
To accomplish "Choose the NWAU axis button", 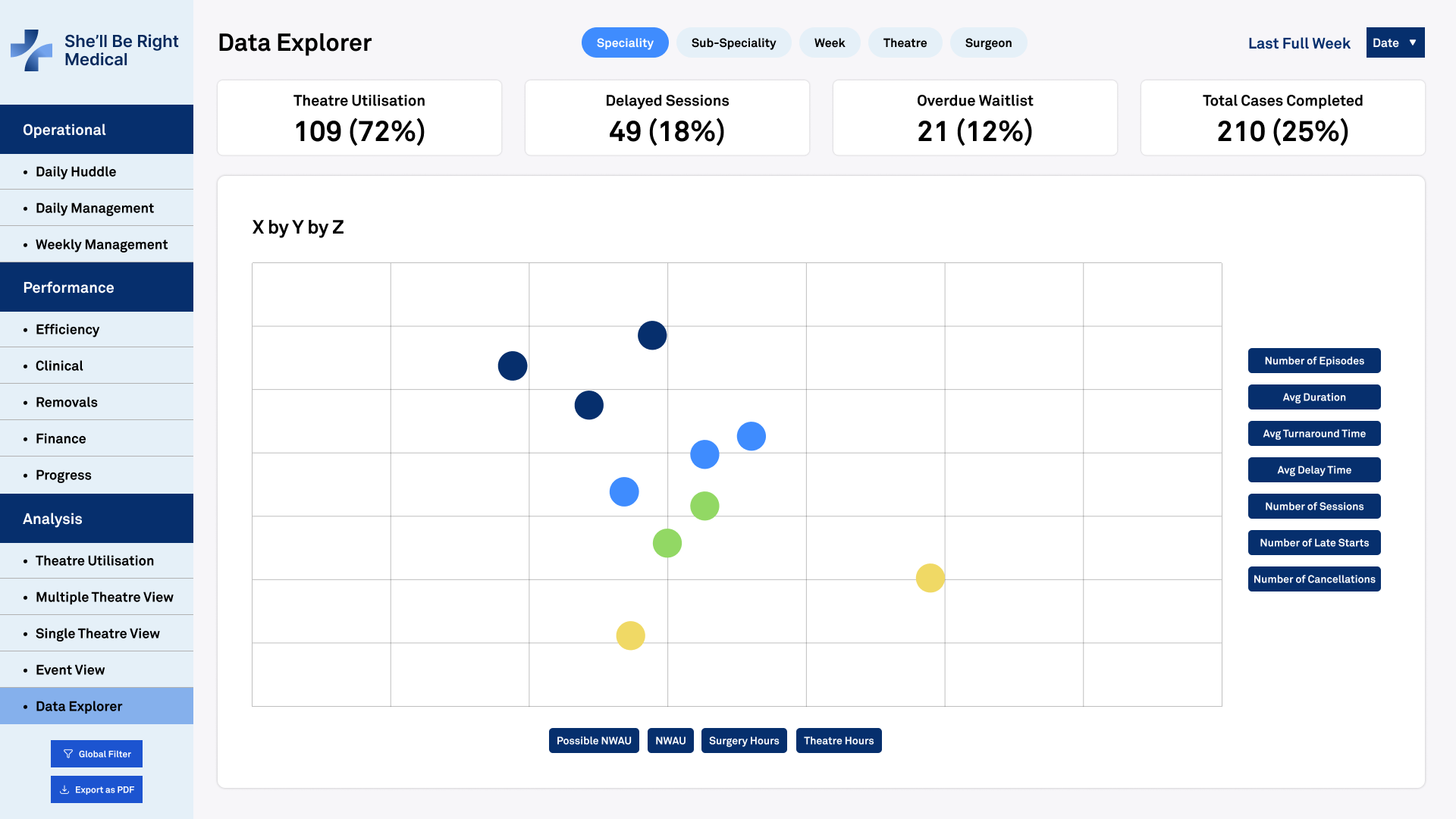I will click(x=670, y=741).
